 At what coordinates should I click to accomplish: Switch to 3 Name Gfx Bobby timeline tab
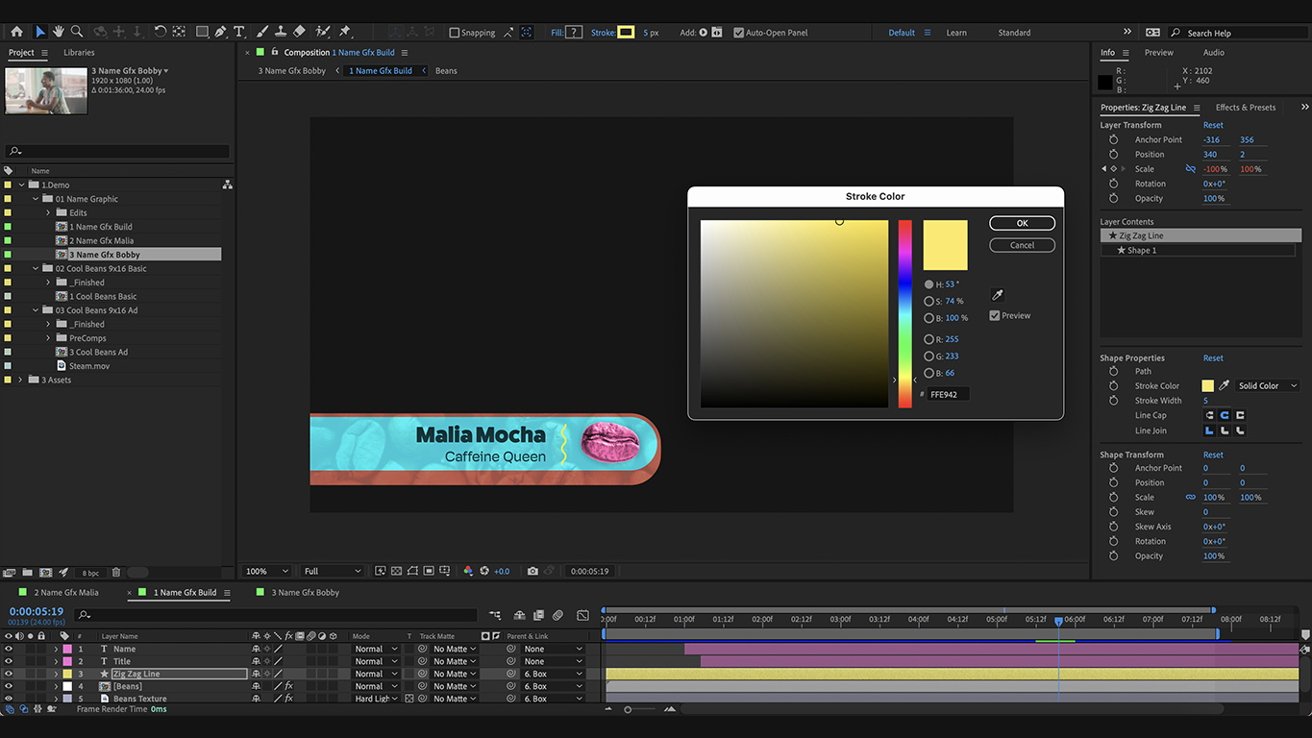305,593
